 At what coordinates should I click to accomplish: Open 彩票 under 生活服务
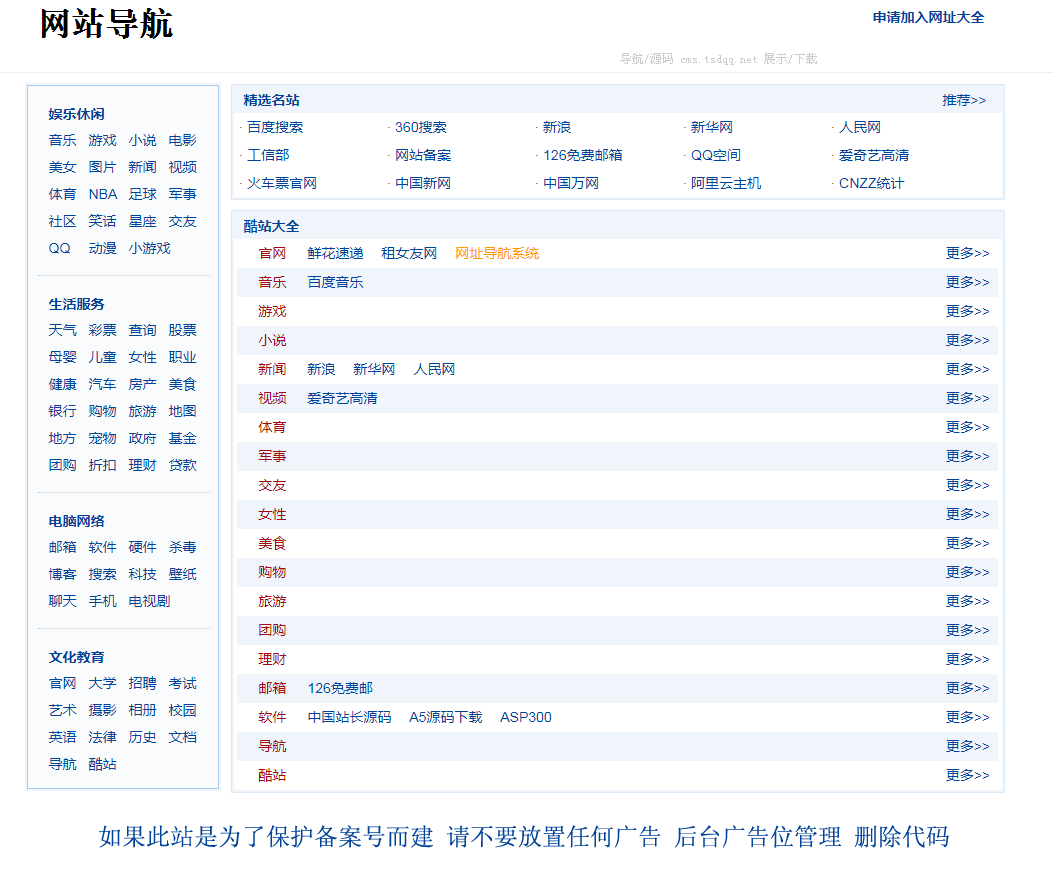(x=103, y=330)
